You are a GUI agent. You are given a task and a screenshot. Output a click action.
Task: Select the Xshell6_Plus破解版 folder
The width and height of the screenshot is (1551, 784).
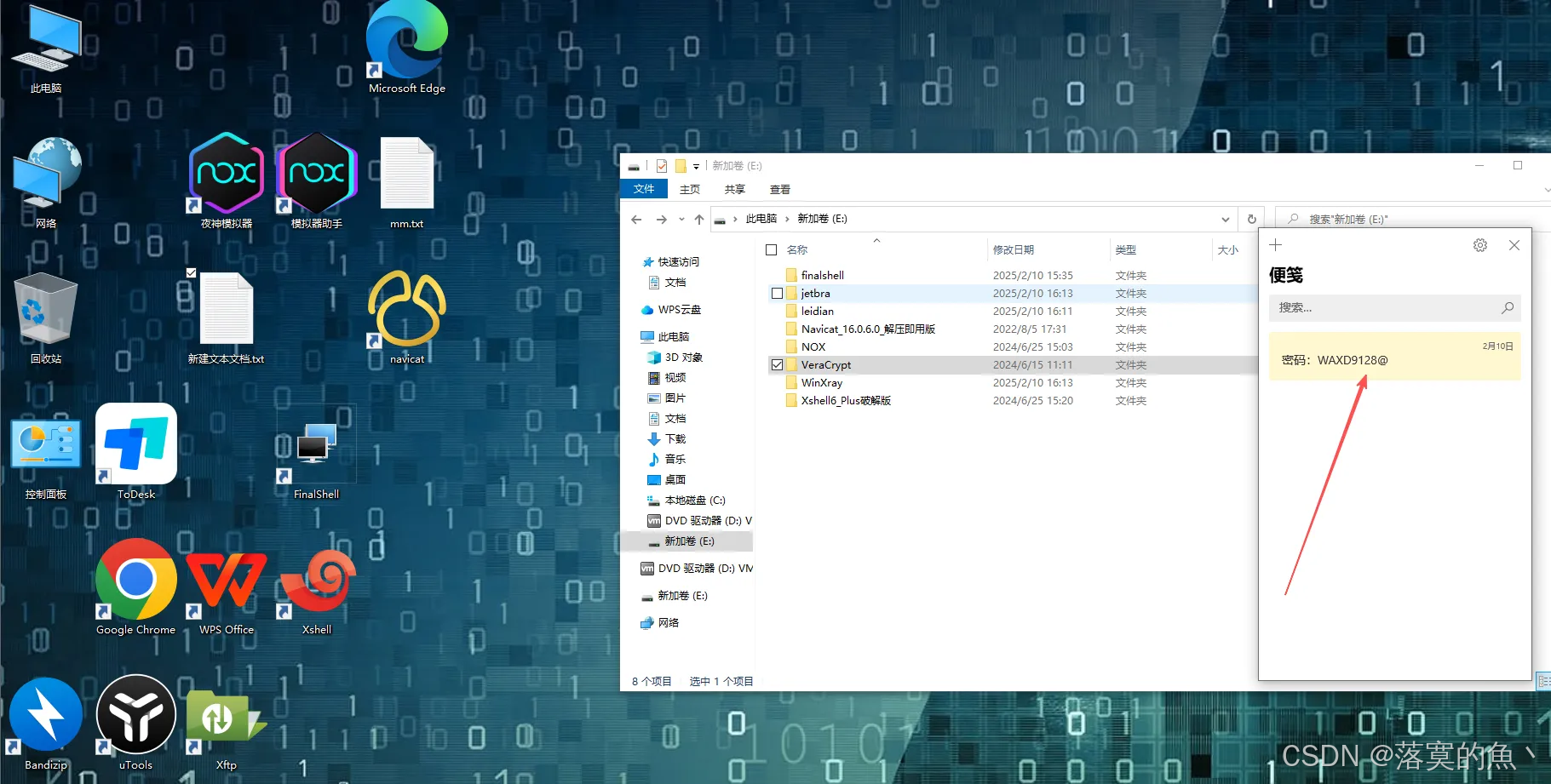pyautogui.click(x=1011, y=400)
